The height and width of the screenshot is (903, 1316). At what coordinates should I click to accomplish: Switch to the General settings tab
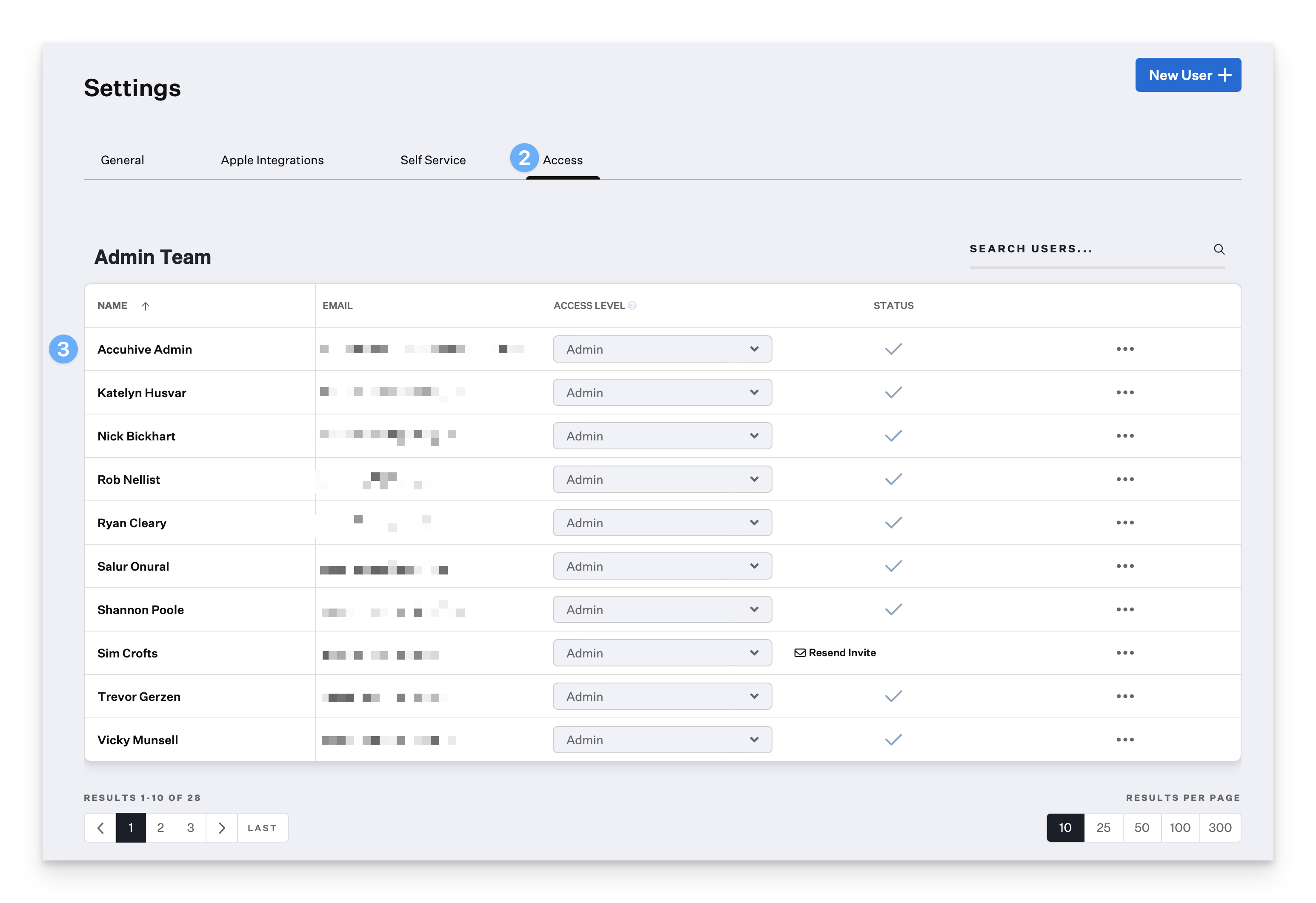tap(122, 159)
